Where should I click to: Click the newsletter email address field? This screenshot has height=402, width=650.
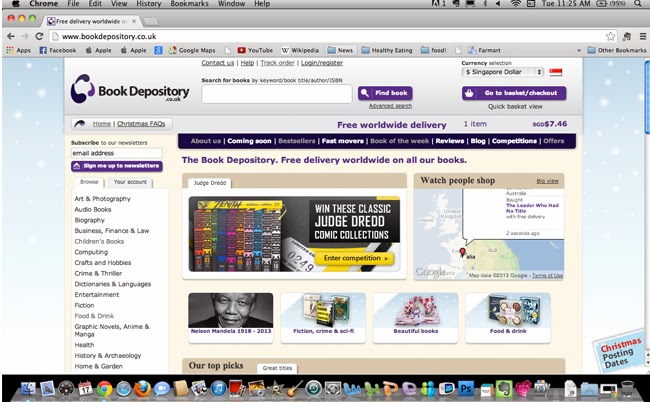[116, 153]
